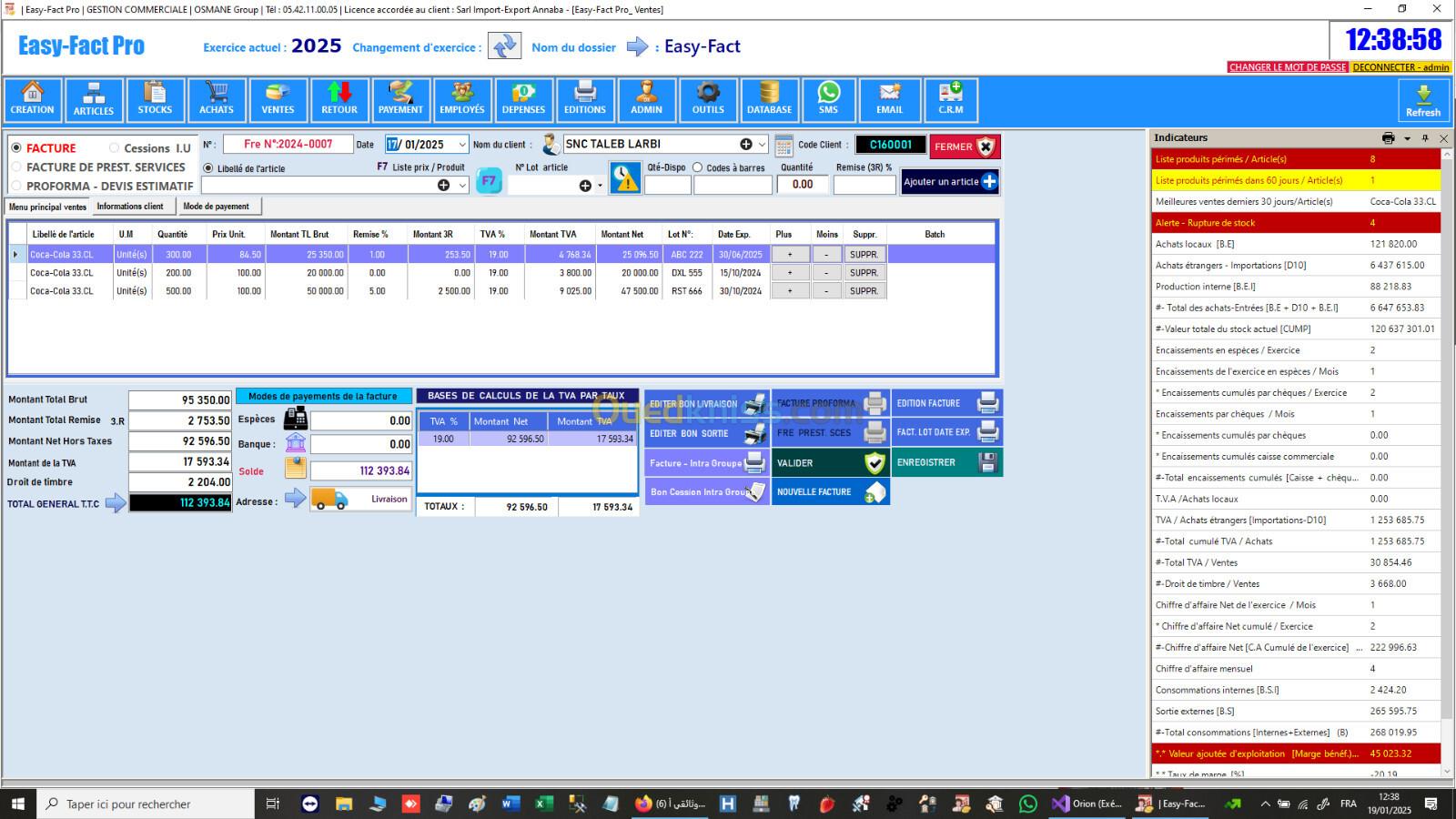This screenshot has height=819, width=1456.
Task: Select the Cessions I.U radio button
Action: [115, 147]
